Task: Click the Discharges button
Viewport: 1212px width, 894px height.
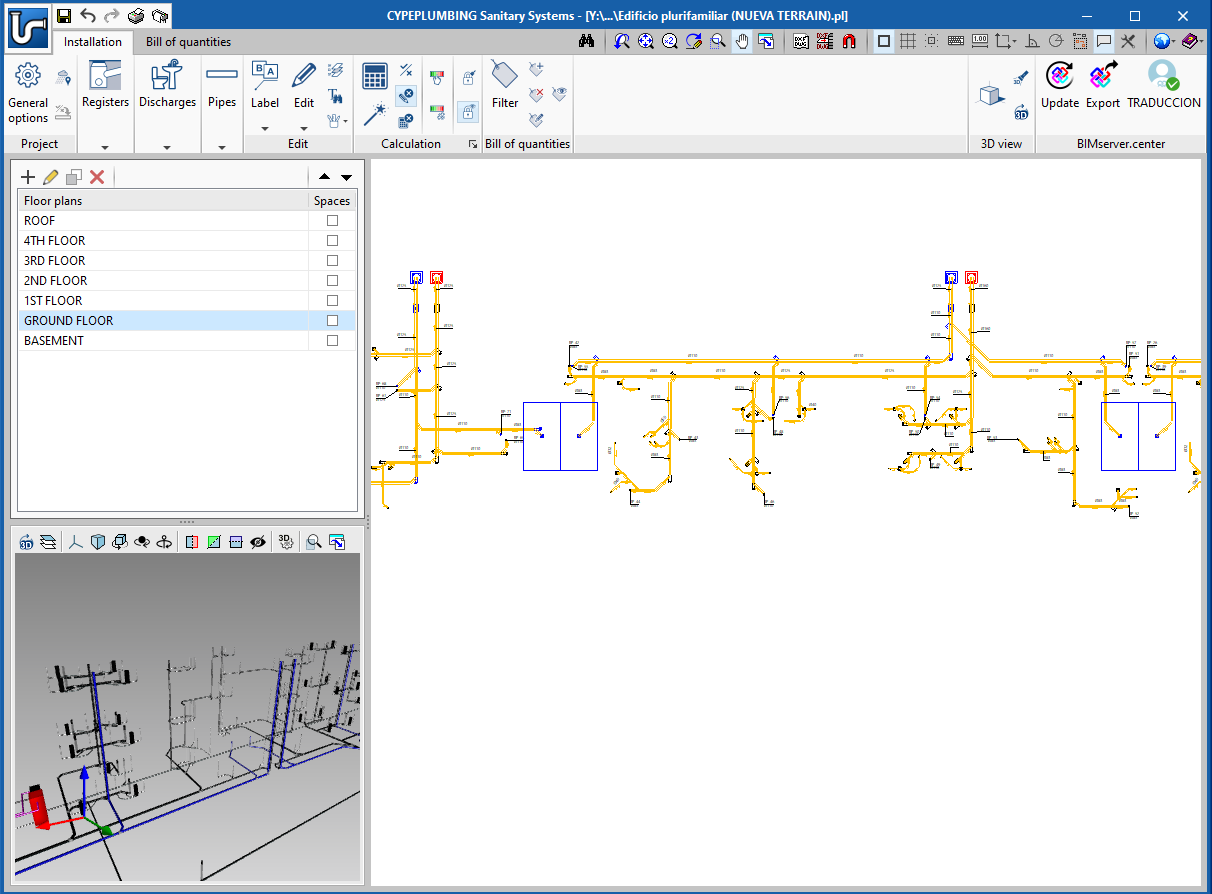Action: [x=167, y=85]
